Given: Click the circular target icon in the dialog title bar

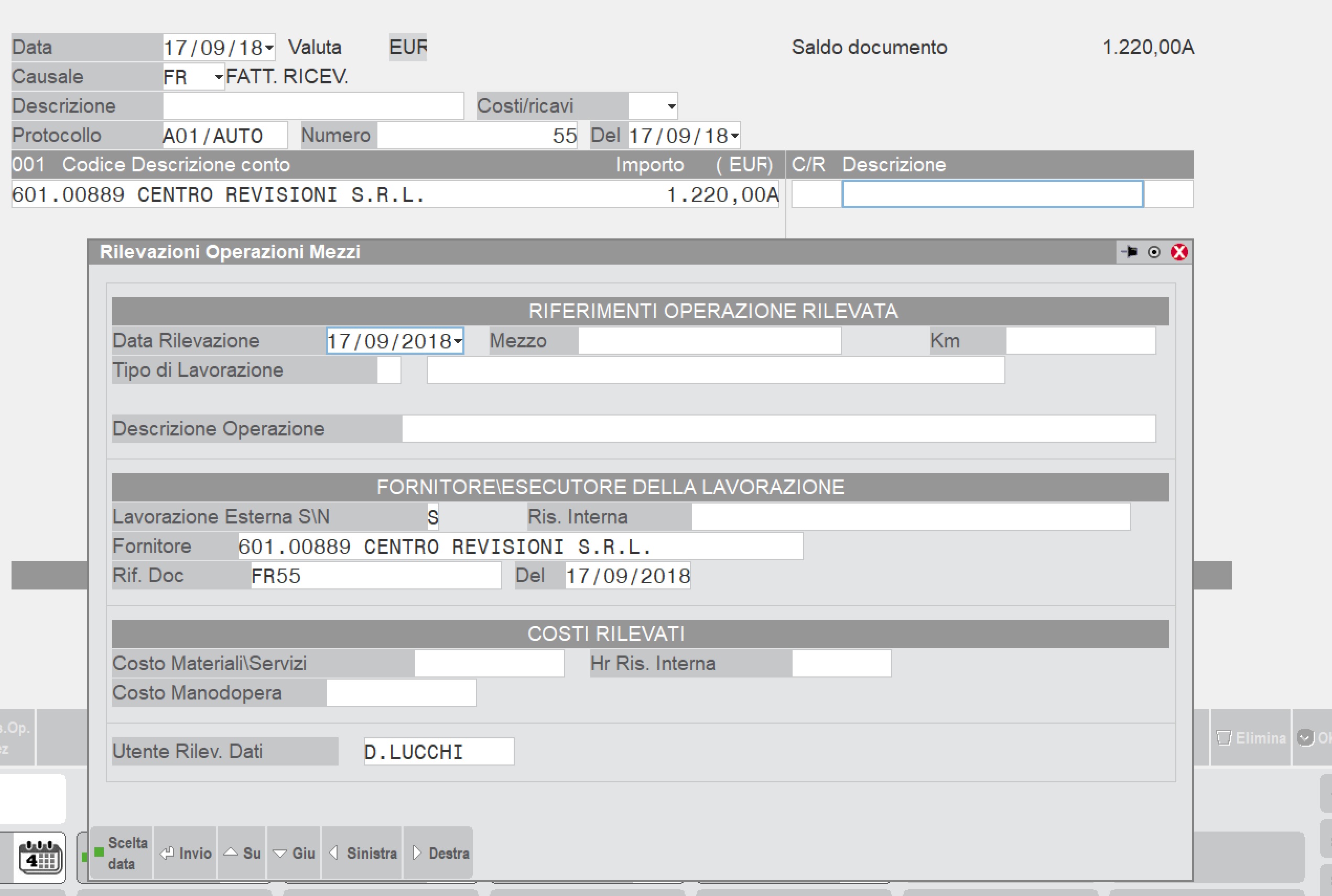Looking at the screenshot, I should [x=1154, y=252].
